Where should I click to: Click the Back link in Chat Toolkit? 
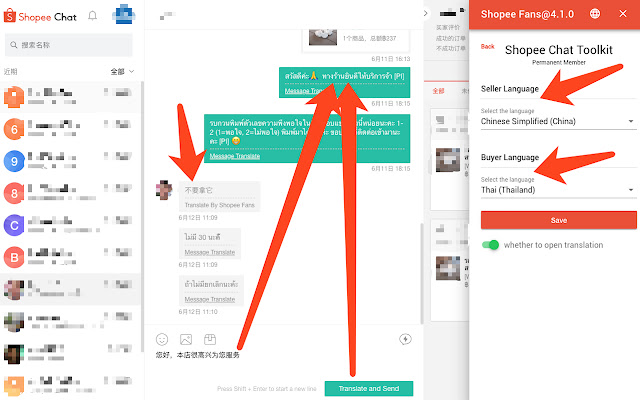pyautogui.click(x=487, y=47)
